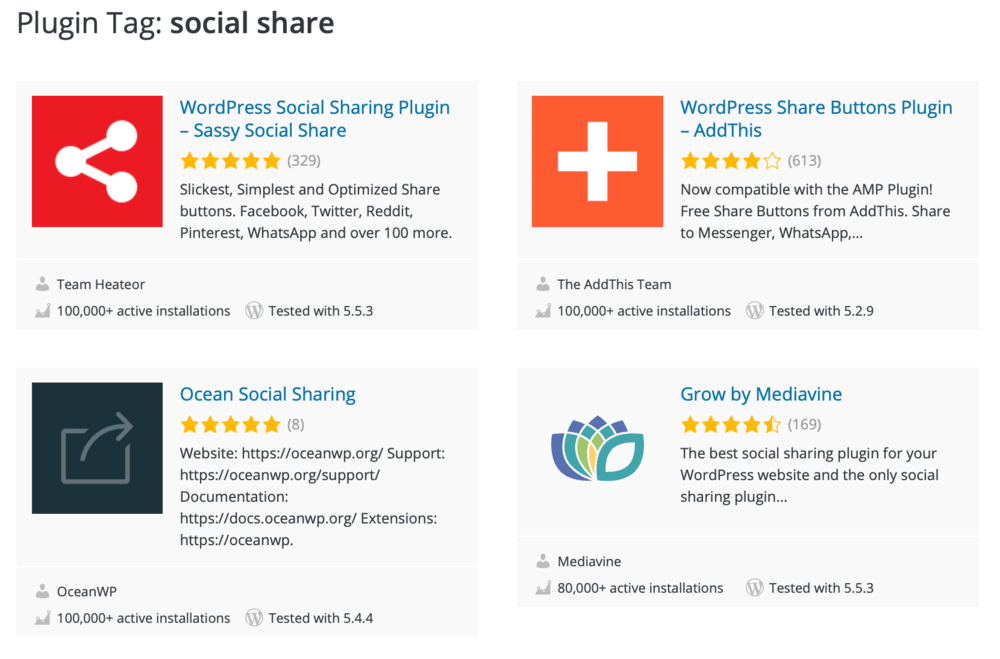Screen dimensions: 1000x659
Task: Click the Grow by Mediavine flower logo
Action: [597, 447]
